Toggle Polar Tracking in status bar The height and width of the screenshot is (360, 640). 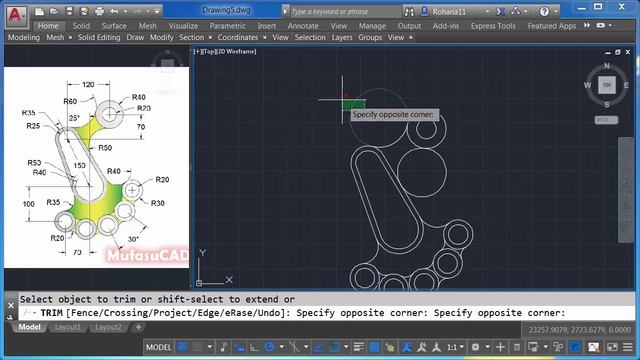point(269,347)
